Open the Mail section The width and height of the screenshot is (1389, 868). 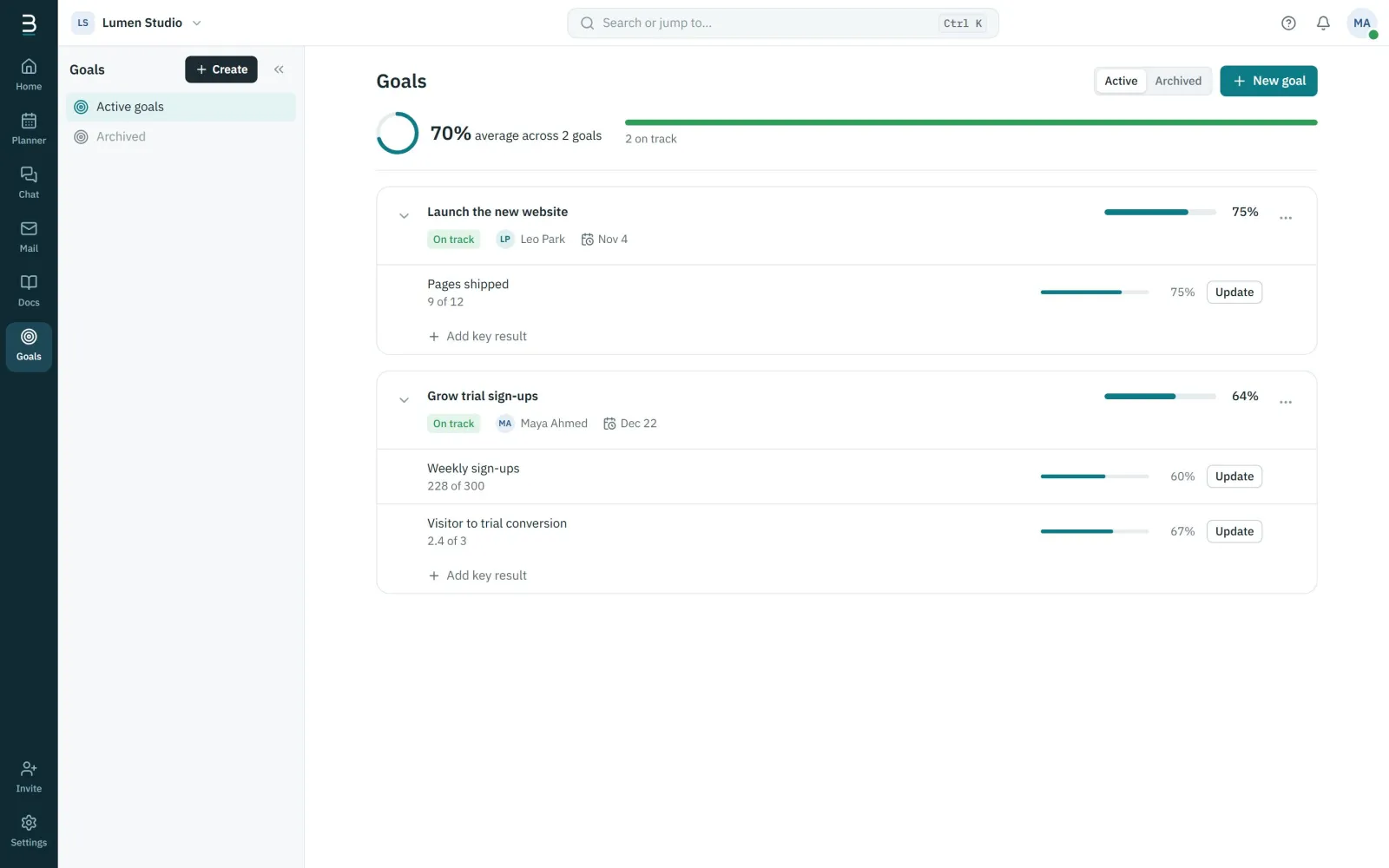pyautogui.click(x=29, y=237)
